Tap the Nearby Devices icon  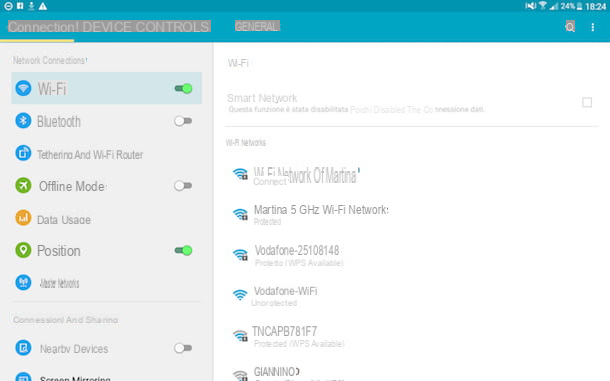click(23, 348)
